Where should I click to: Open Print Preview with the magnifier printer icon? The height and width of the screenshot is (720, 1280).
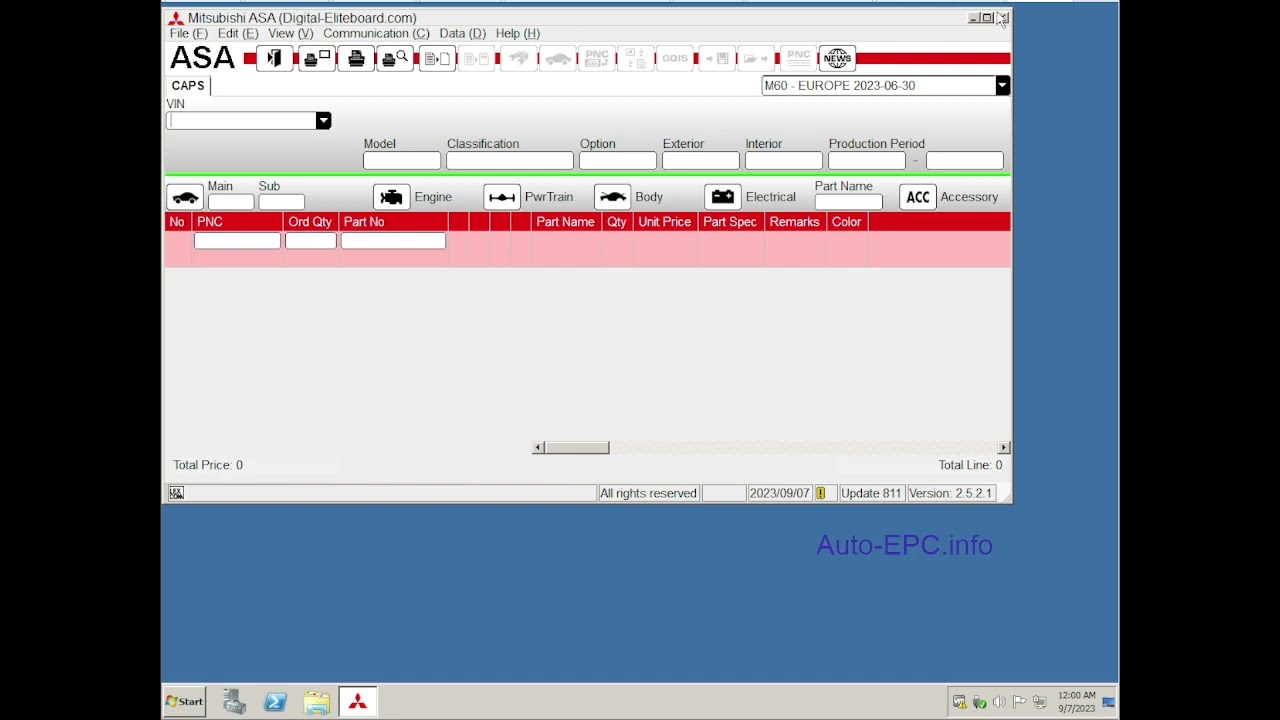pyautogui.click(x=396, y=58)
